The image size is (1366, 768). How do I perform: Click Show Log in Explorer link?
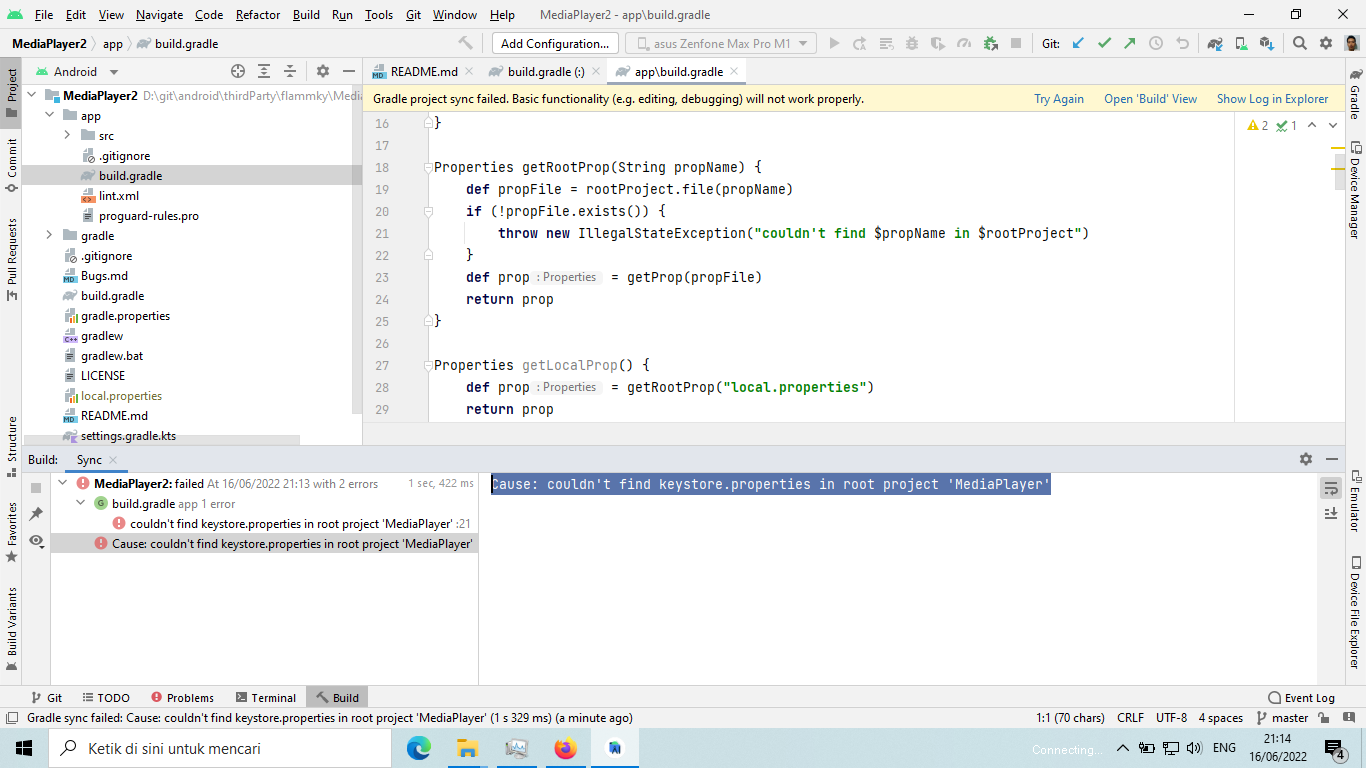point(1272,99)
